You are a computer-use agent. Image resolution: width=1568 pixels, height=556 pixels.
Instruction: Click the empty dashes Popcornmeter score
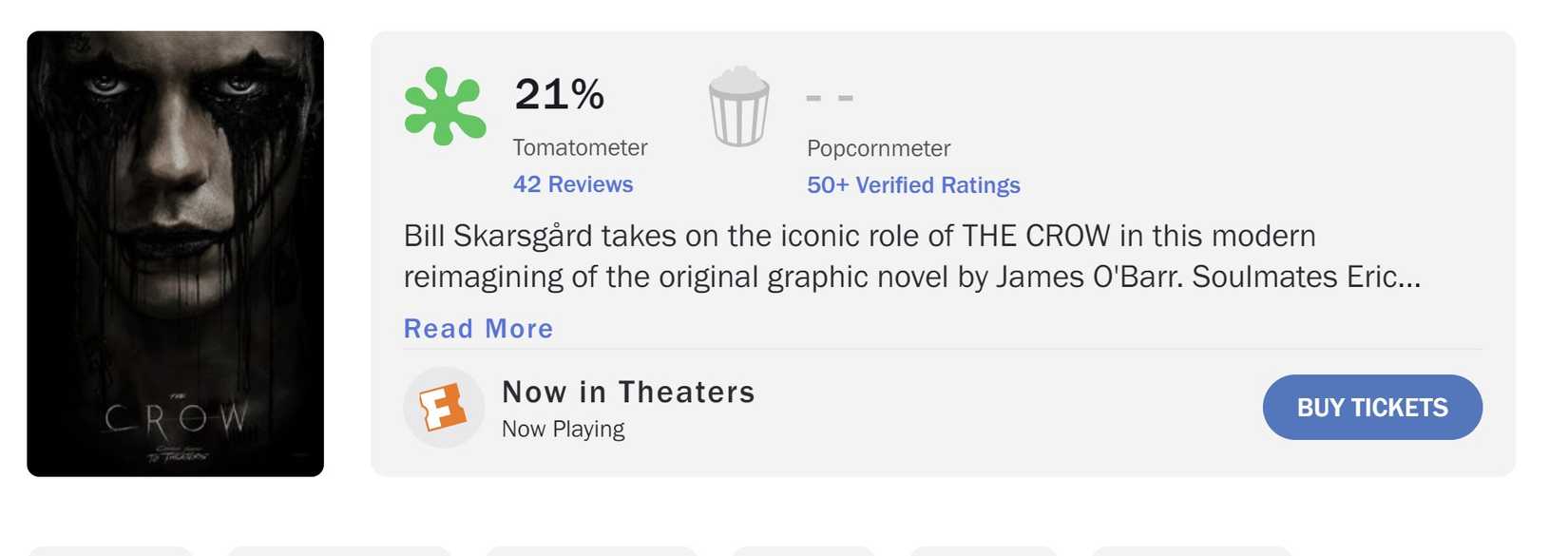tap(830, 97)
